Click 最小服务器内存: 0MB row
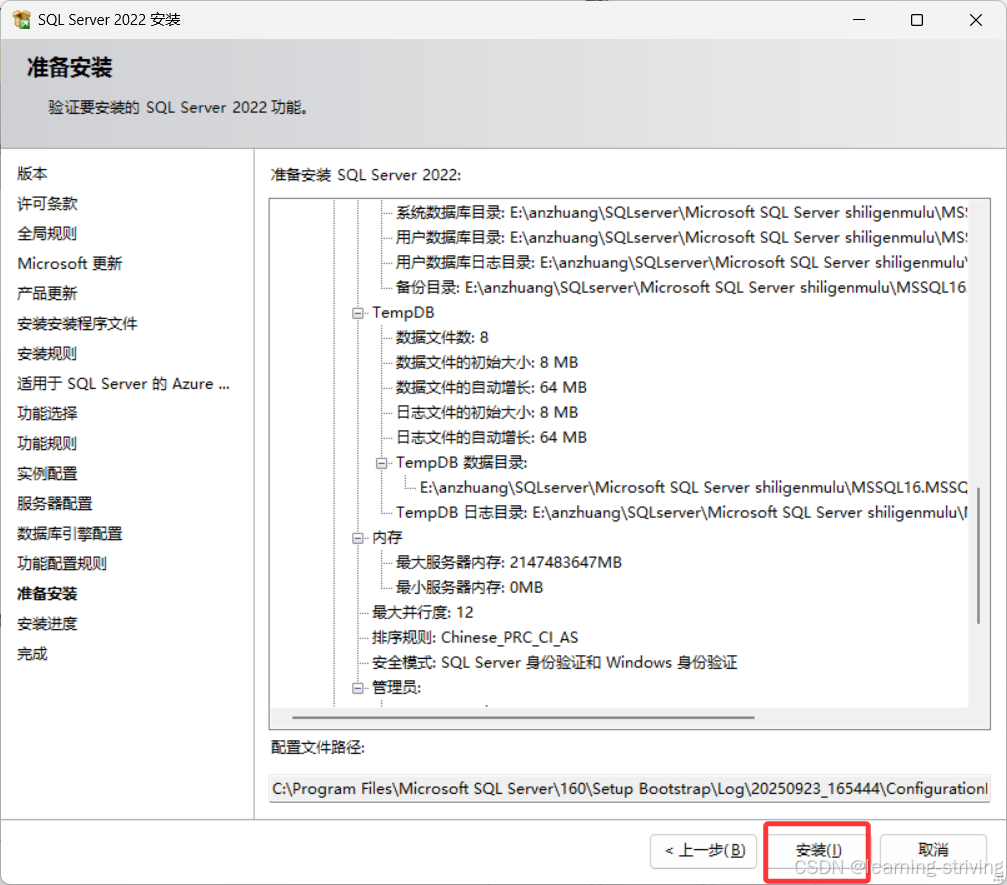The height and width of the screenshot is (885, 1007). click(469, 588)
